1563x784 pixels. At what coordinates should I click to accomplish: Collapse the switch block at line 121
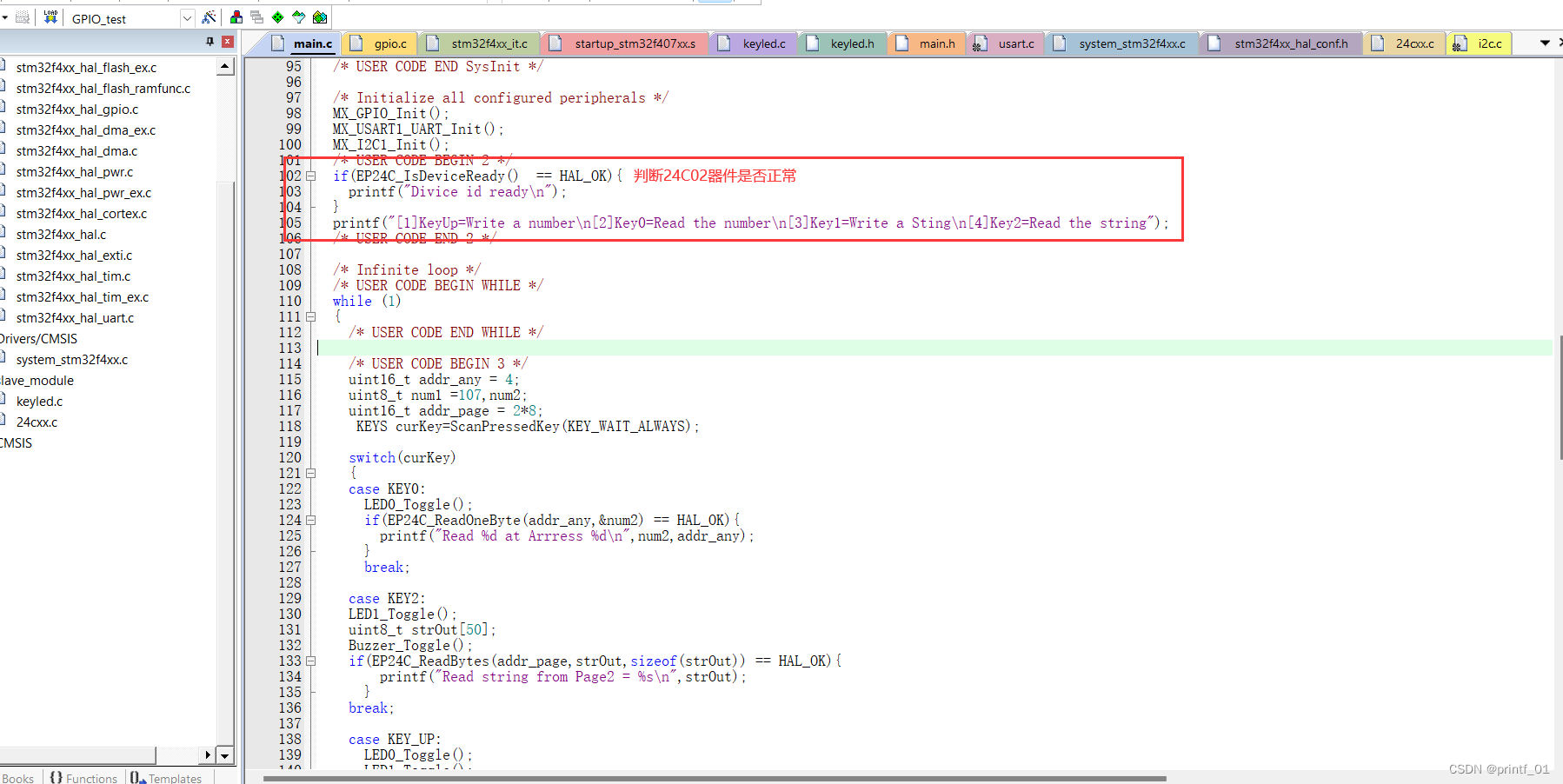click(x=310, y=473)
